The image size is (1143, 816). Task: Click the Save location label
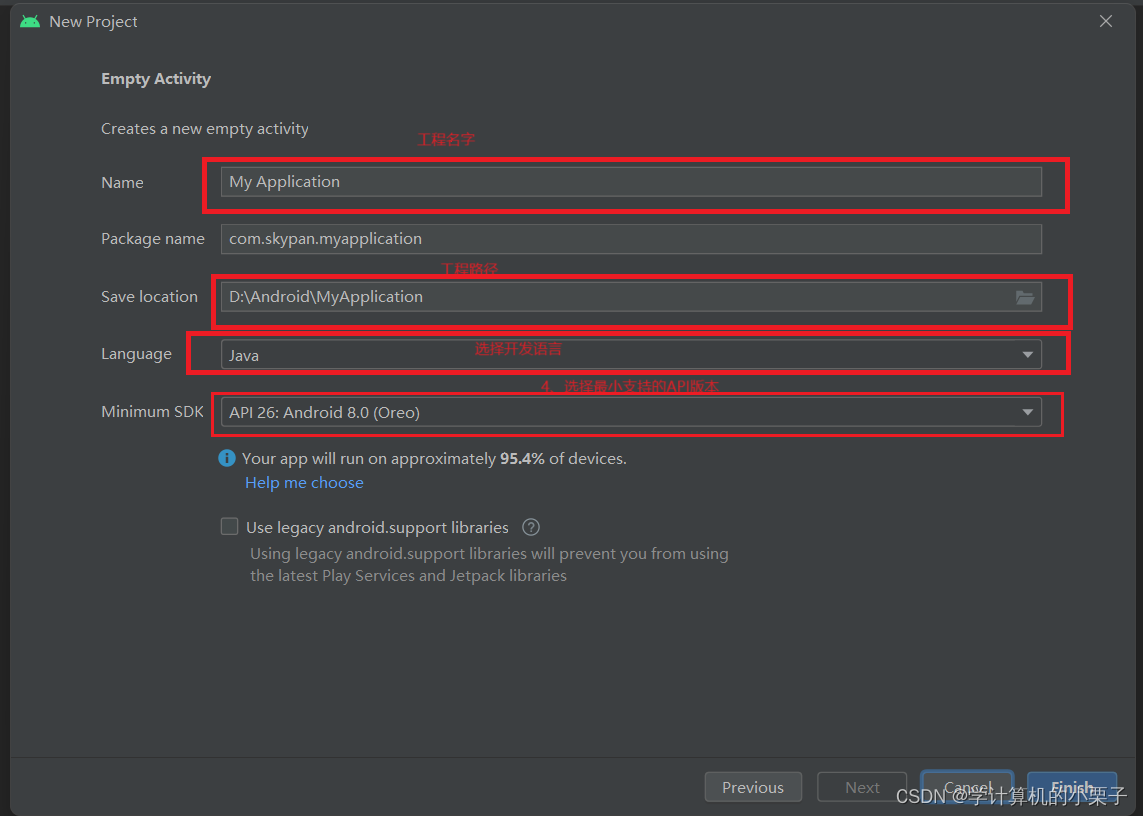tap(149, 297)
